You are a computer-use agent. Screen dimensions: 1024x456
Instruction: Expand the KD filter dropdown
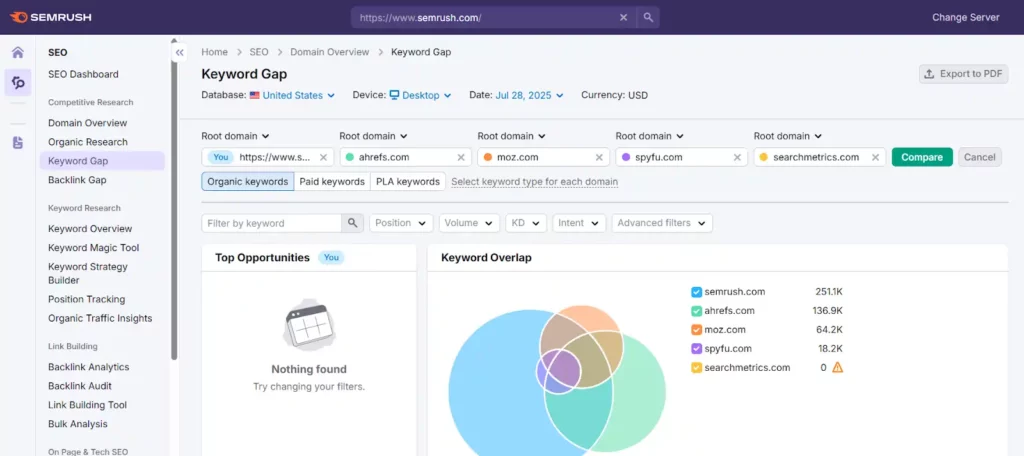point(526,223)
